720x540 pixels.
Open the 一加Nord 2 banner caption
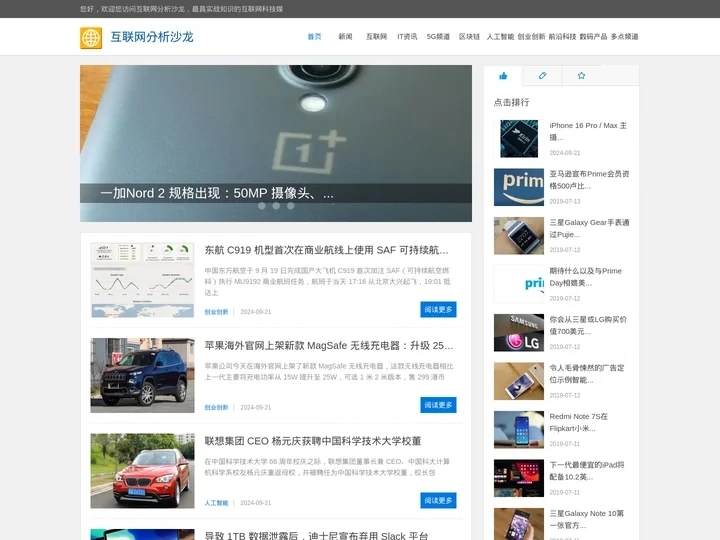pos(217,193)
